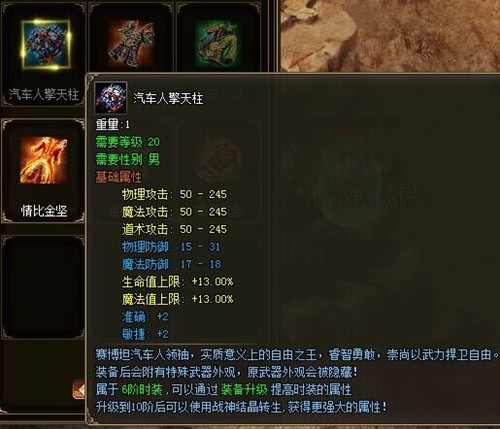Click the rocky map terrain area

pos(389,35)
